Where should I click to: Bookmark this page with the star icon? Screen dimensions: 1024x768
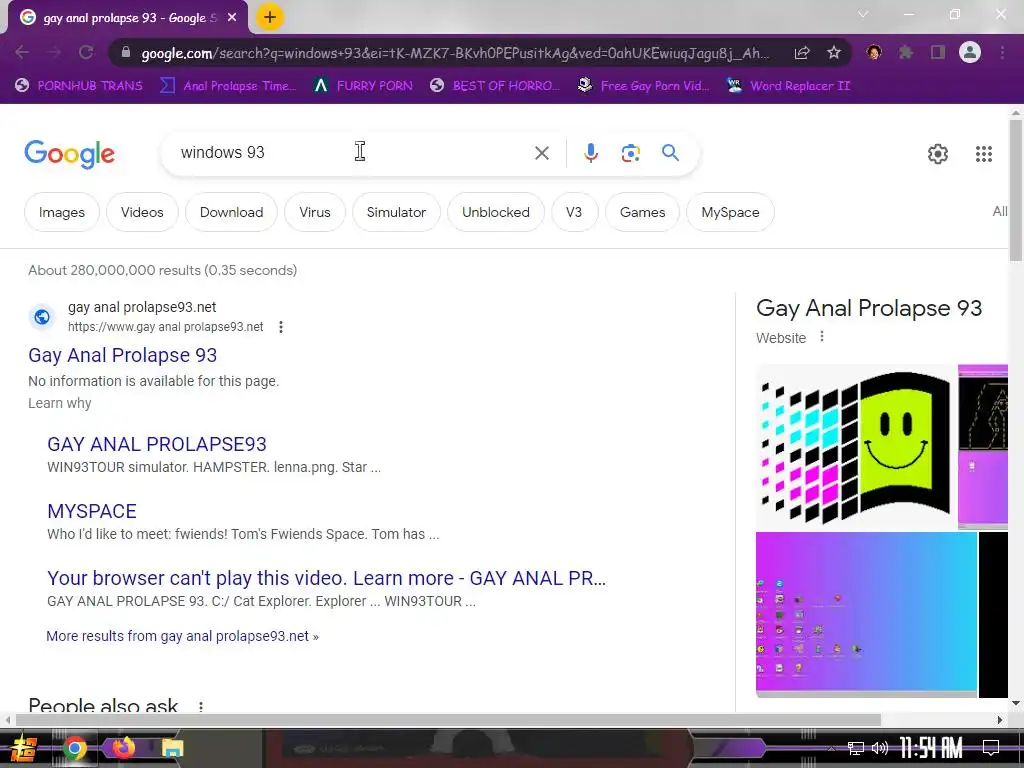[x=834, y=53]
